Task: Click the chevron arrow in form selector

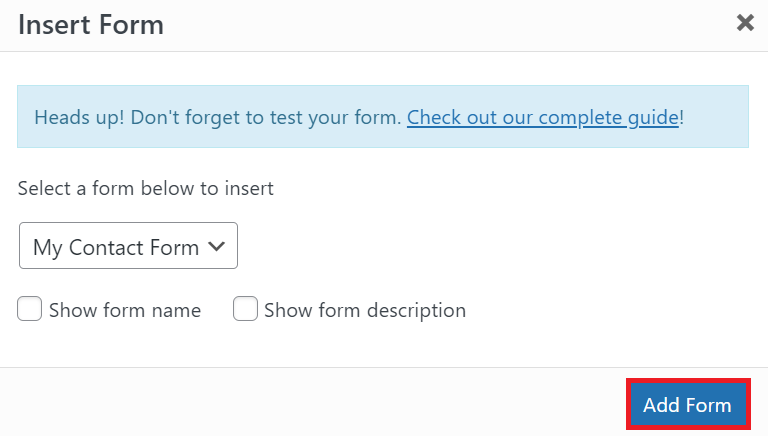Action: [x=215, y=247]
